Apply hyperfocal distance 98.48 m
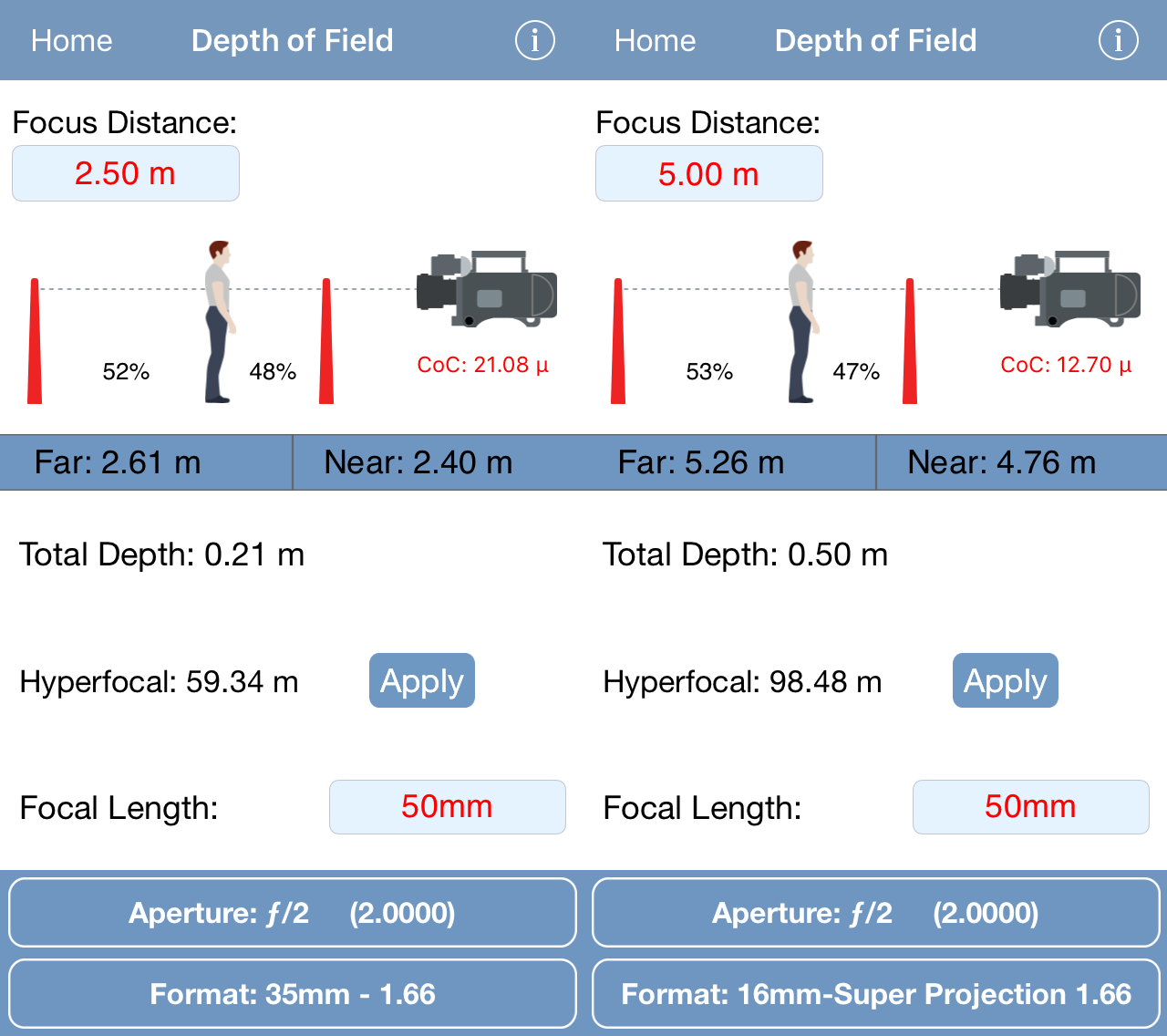This screenshot has height=1036, width=1167. [x=1006, y=680]
